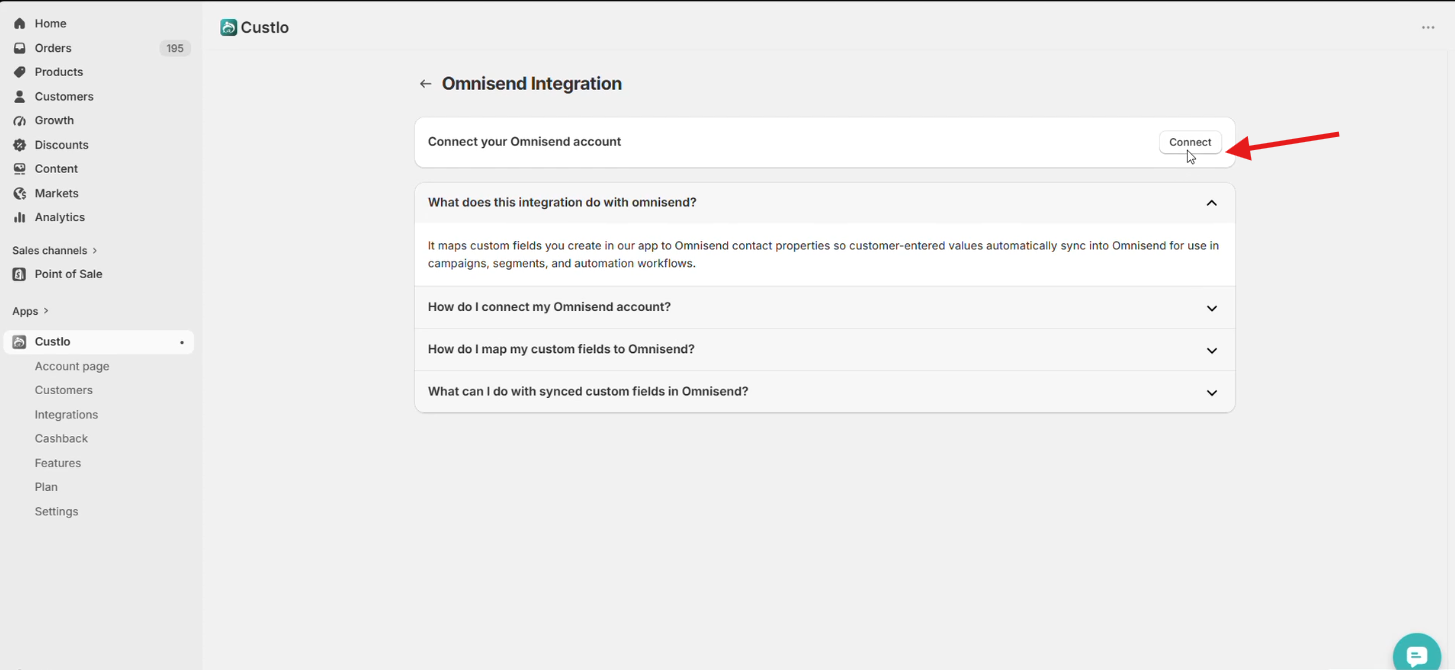Click the Point of Sale bag icon
The height and width of the screenshot is (670, 1455).
[x=19, y=274]
